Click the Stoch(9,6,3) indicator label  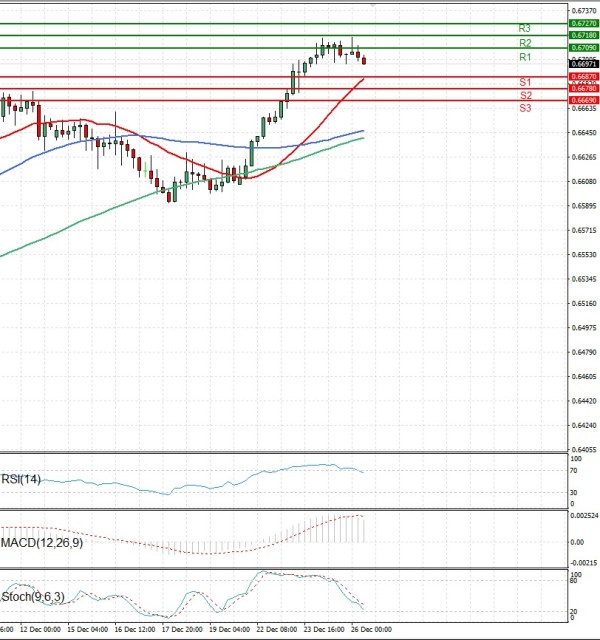click(30, 596)
